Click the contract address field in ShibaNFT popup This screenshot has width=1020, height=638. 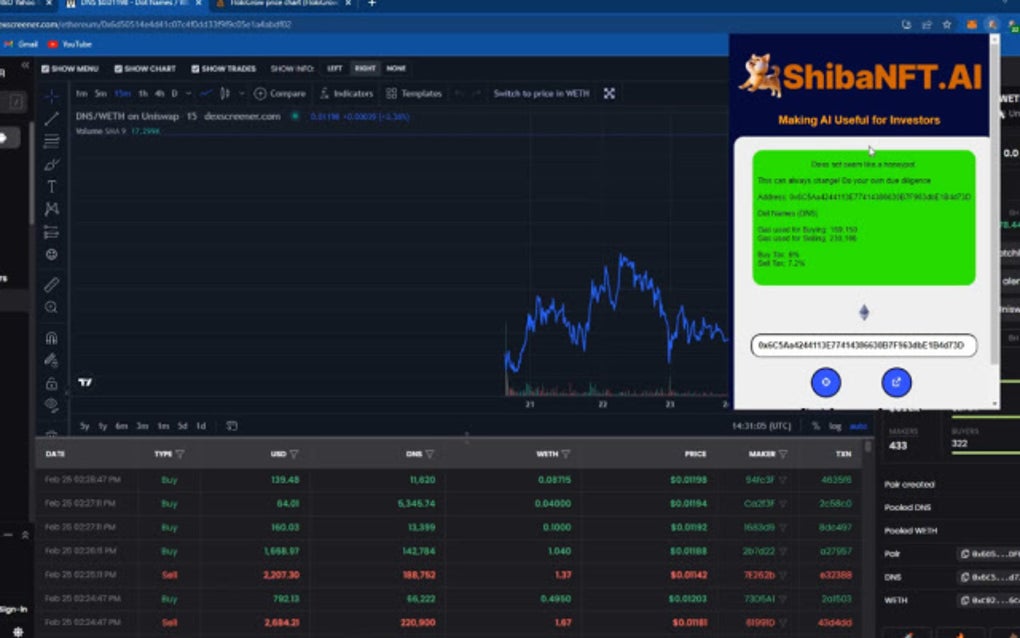pos(863,345)
